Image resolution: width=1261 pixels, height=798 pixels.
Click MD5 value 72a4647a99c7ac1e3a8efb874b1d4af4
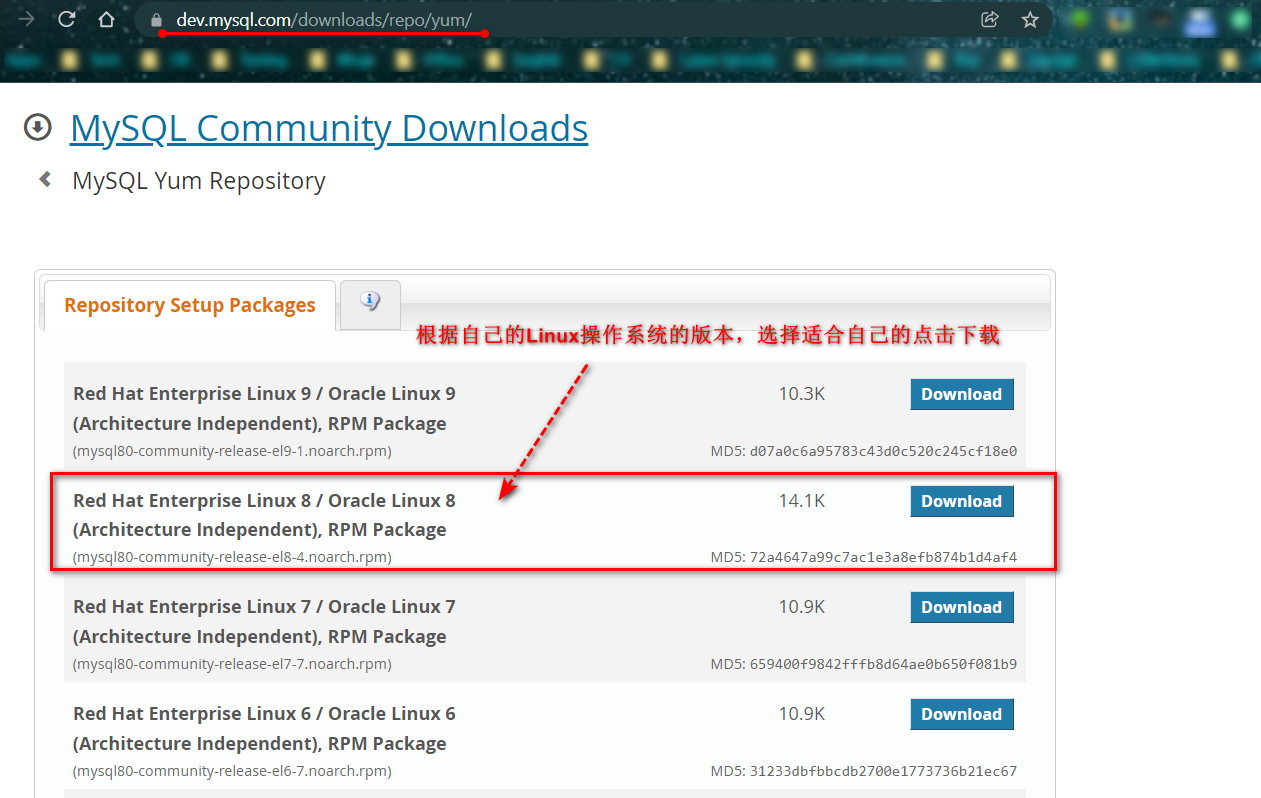pos(883,557)
